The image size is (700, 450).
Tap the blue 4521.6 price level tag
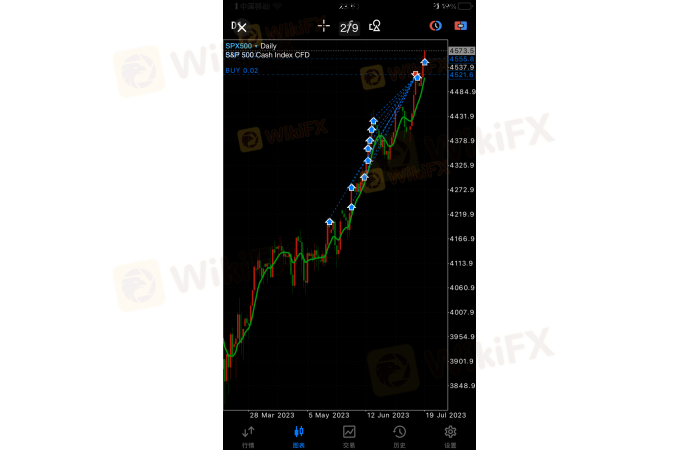coord(462,75)
